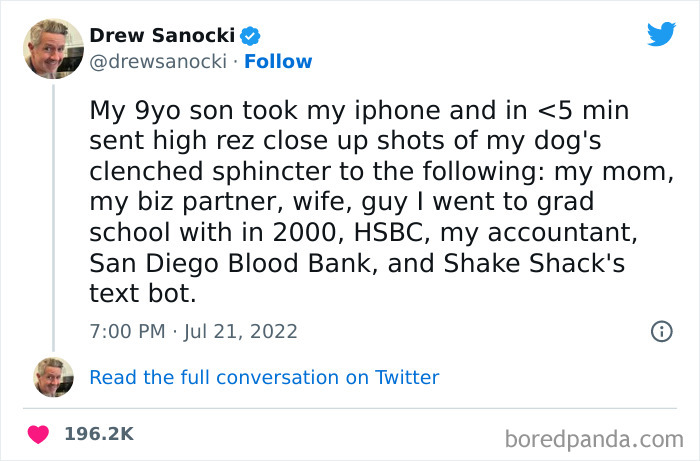
Task: Click the small avatar beside Read the full conversation
Action: [52, 377]
